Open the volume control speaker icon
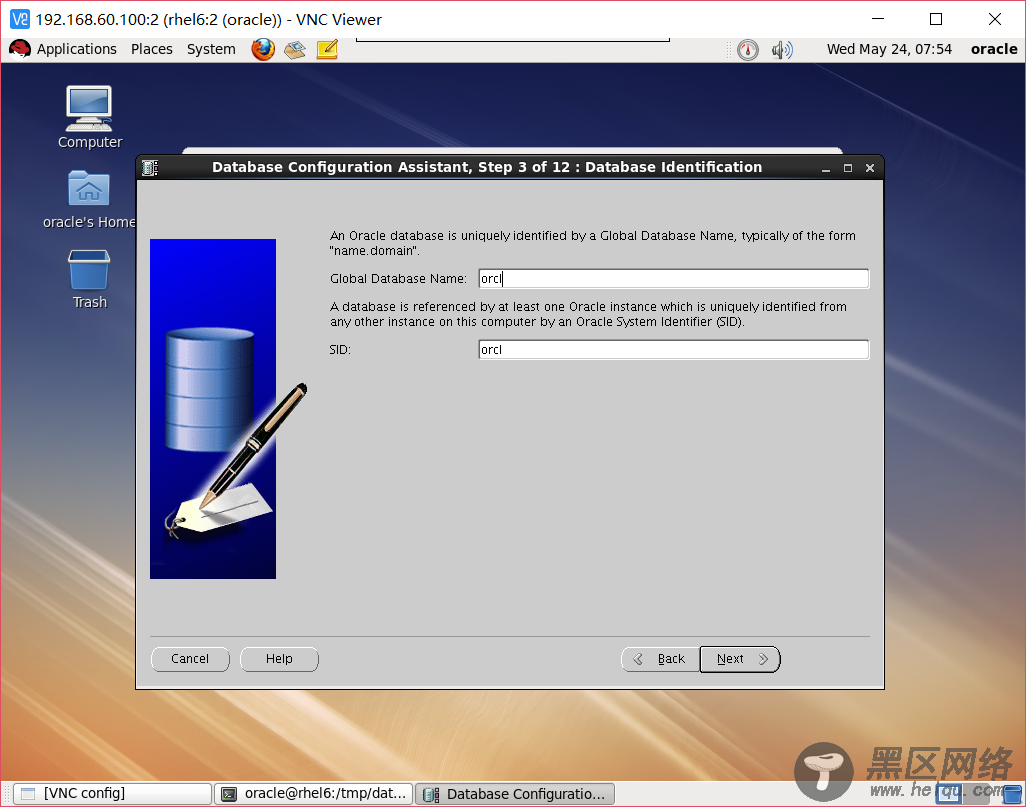This screenshot has height=807, width=1026. click(782, 50)
